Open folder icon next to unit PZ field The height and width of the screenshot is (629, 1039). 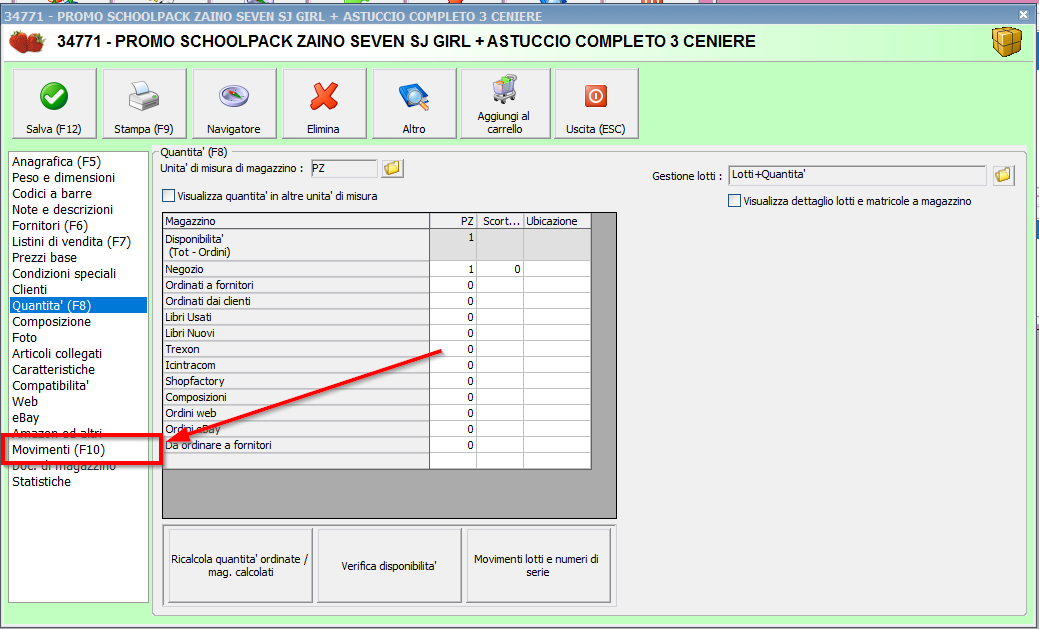pyautogui.click(x=392, y=168)
